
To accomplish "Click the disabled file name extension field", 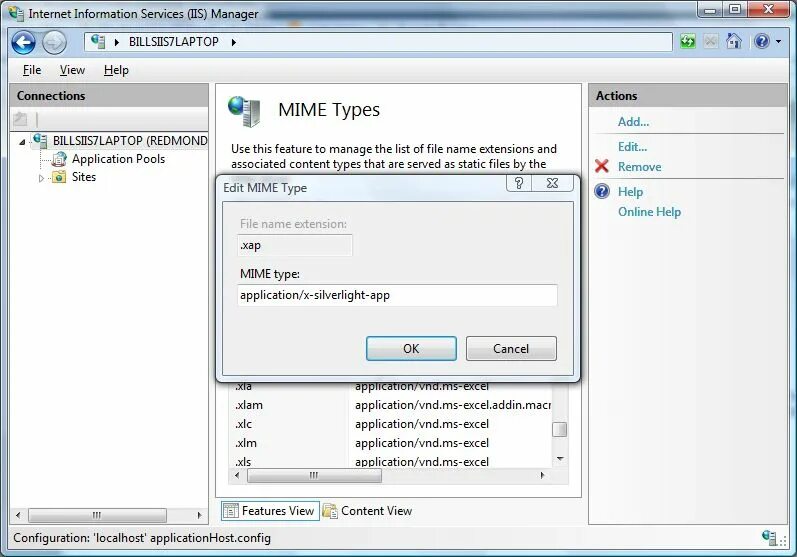I will pyautogui.click(x=295, y=245).
